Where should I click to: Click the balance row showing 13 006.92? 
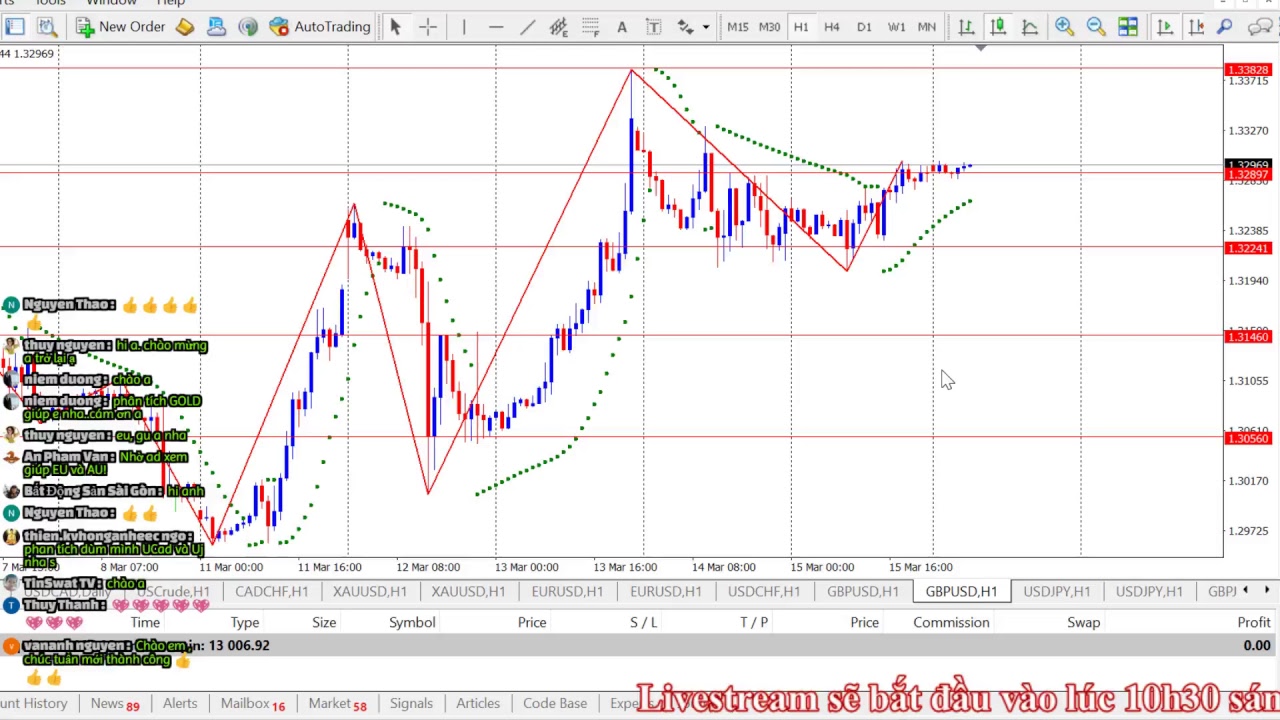[x=640, y=646]
